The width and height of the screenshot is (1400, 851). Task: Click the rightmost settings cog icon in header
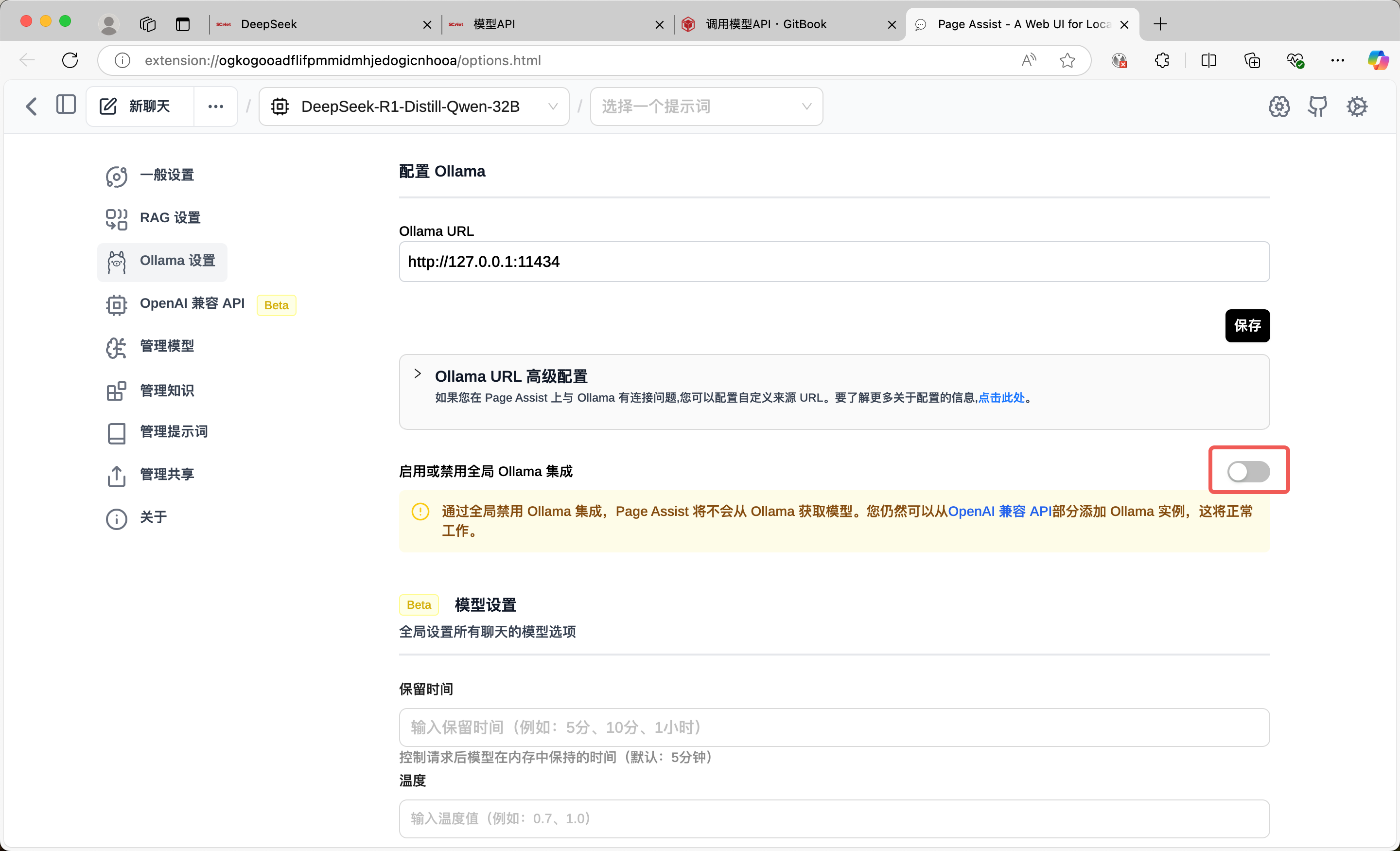click(1357, 106)
